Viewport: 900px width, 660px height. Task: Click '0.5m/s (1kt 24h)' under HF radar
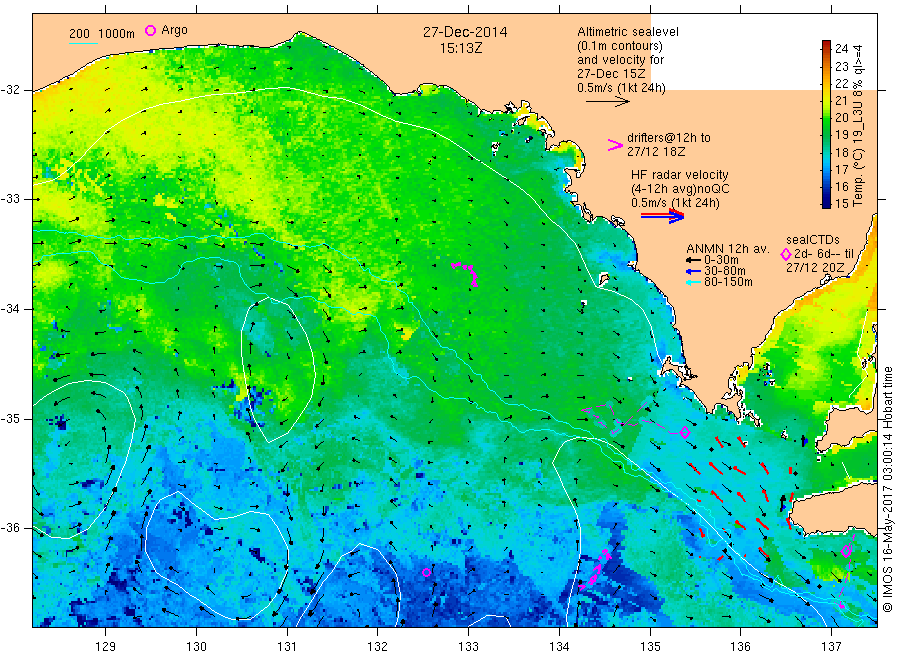[675, 203]
